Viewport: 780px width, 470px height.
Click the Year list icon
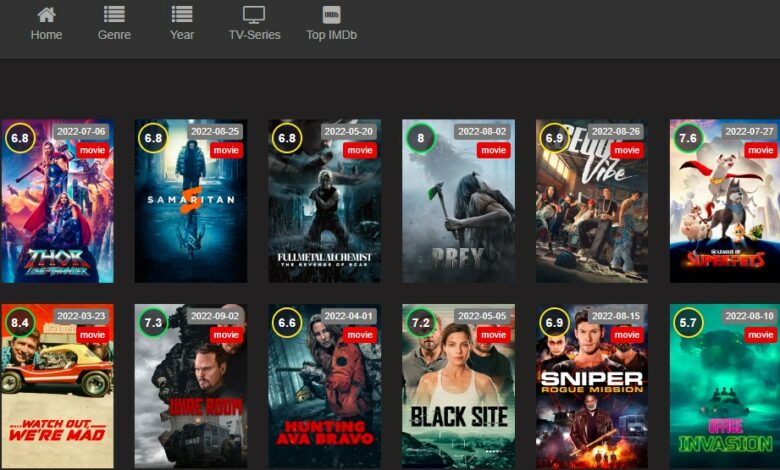coord(182,14)
